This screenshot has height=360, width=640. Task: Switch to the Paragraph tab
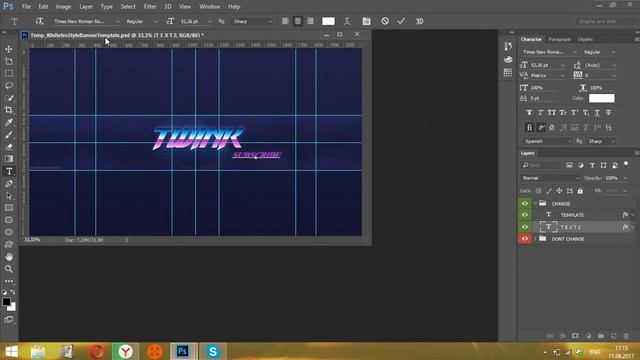tap(560, 39)
